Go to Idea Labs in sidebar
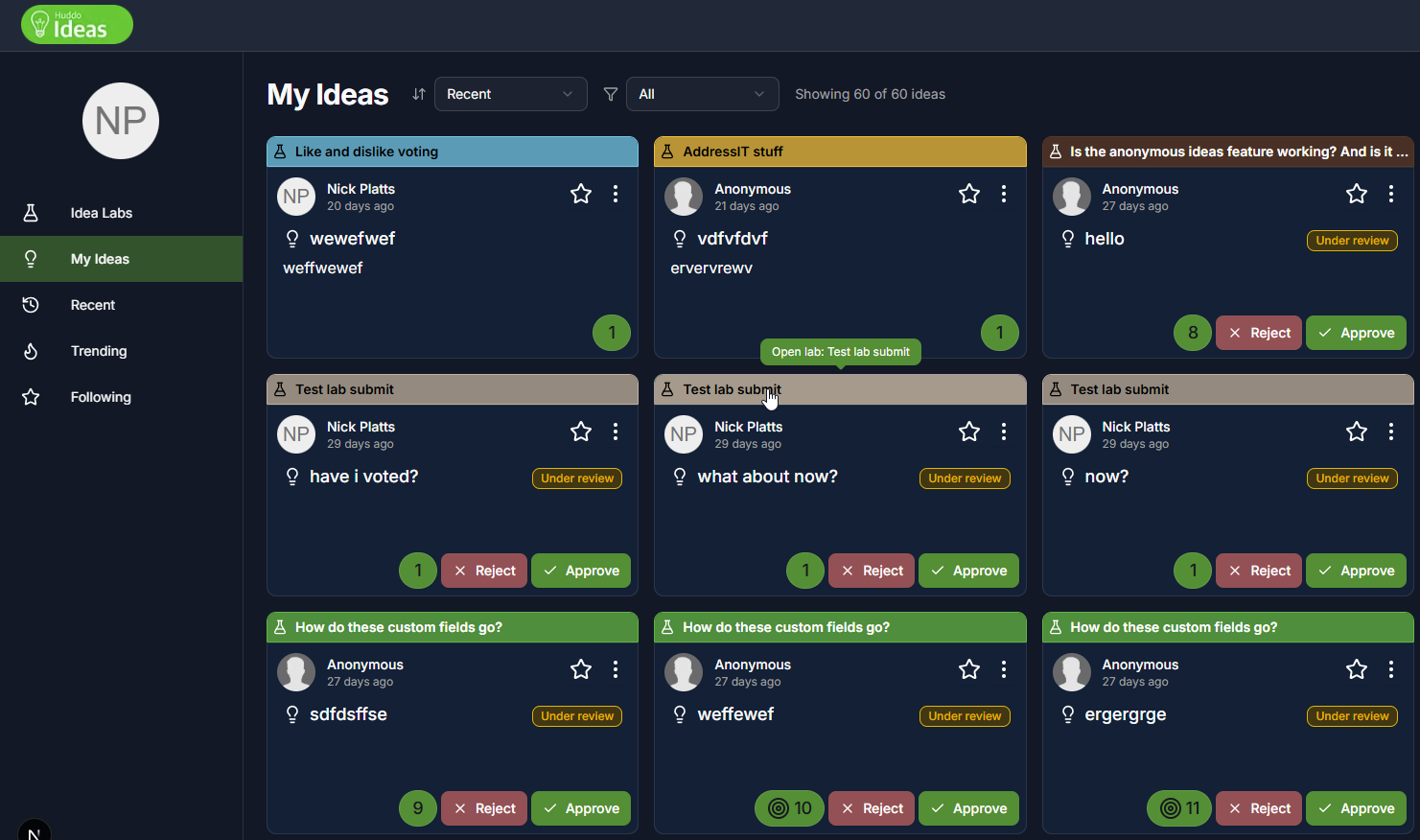Image resolution: width=1420 pixels, height=840 pixels. [121, 213]
